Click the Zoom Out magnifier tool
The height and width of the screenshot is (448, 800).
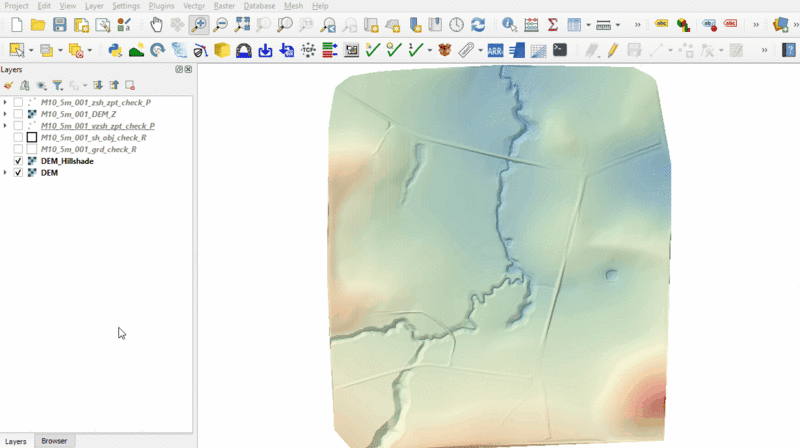(x=220, y=25)
